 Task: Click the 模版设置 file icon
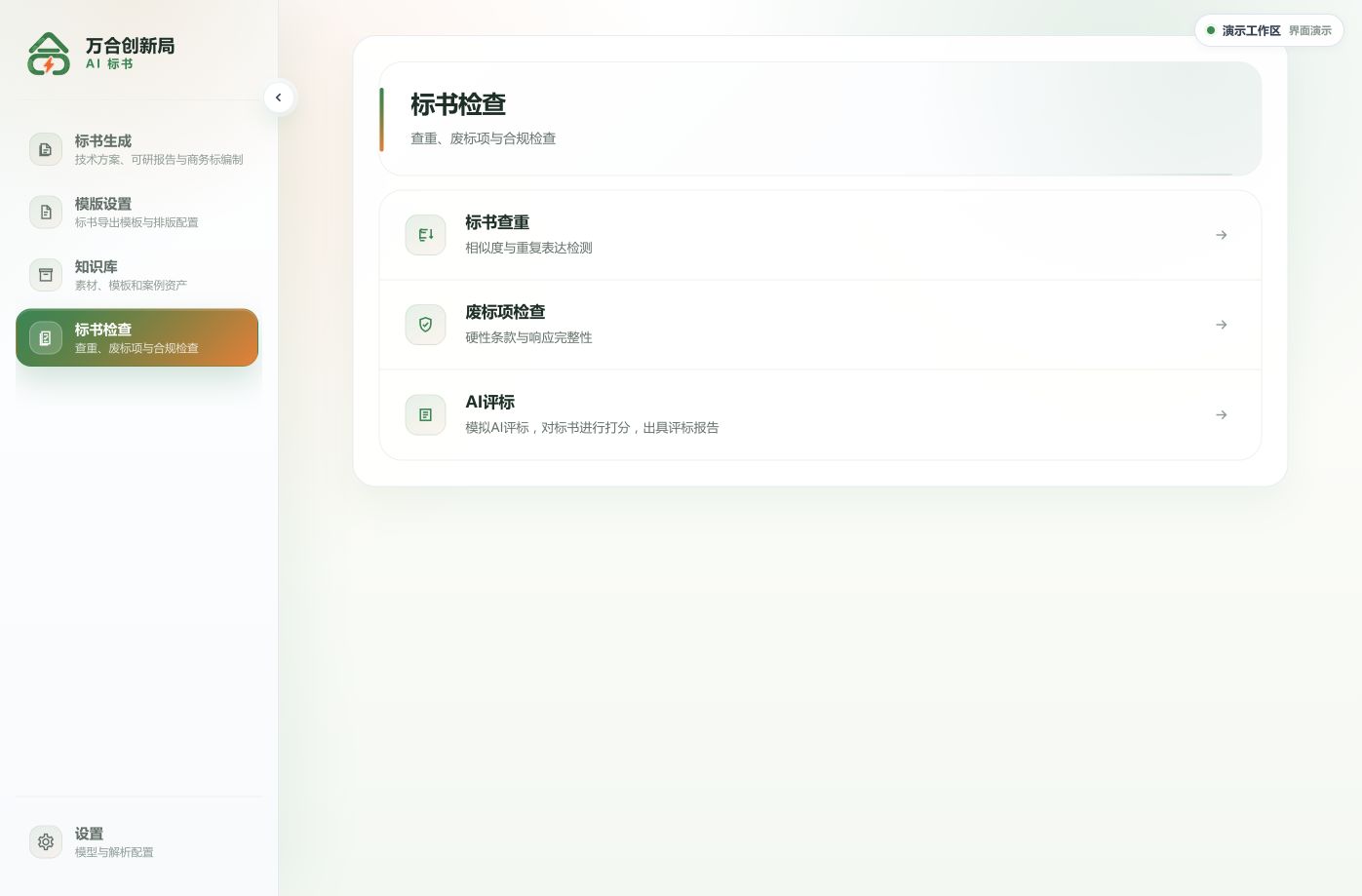(x=46, y=213)
